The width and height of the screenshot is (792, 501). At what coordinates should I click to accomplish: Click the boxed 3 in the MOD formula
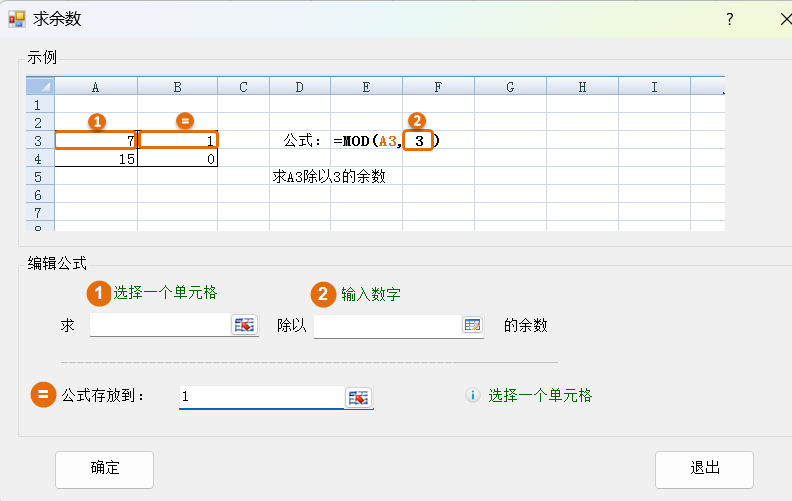(x=419, y=141)
